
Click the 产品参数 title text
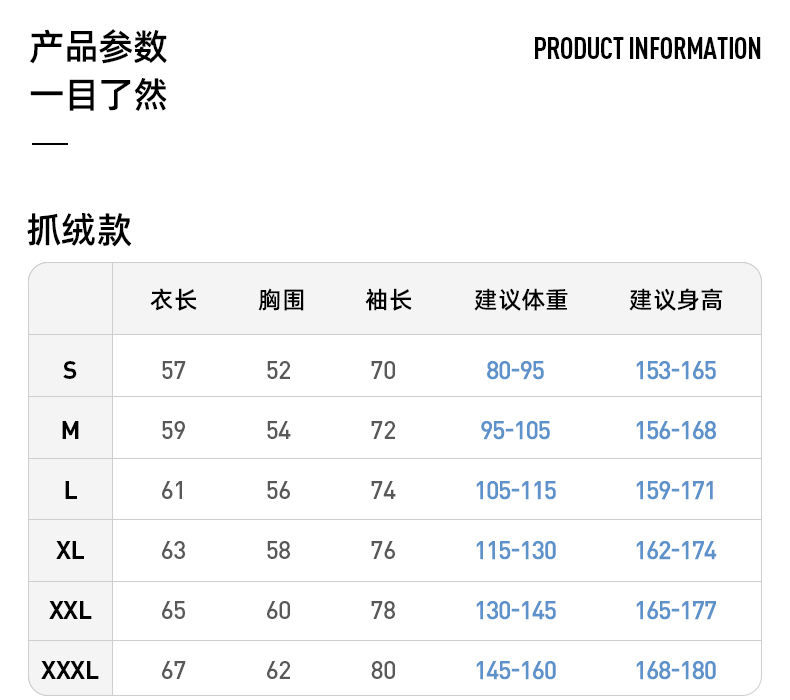[98, 47]
